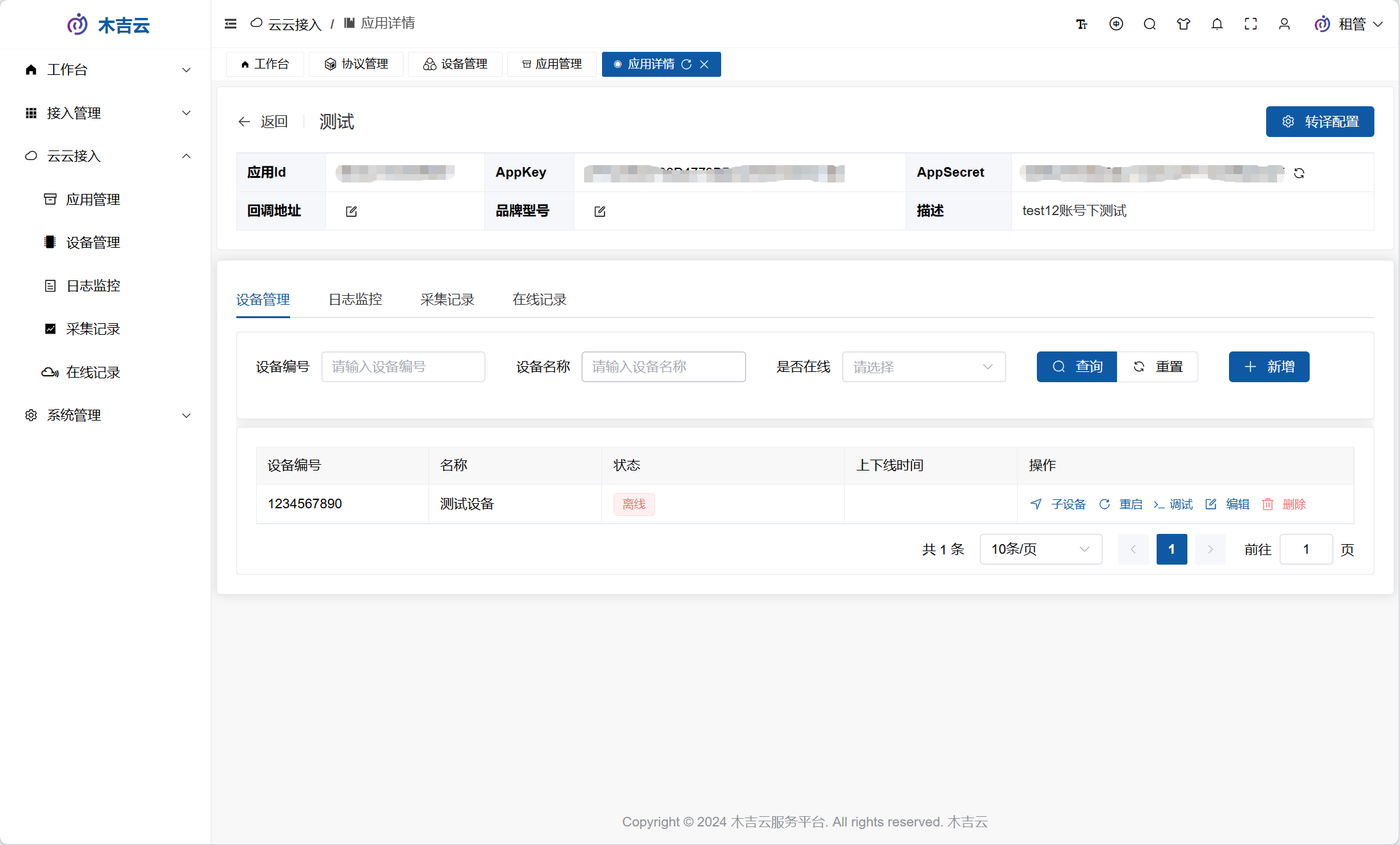This screenshot has width=1400, height=845.
Task: Switch to the 设备管理 page tab
Action: (x=455, y=64)
